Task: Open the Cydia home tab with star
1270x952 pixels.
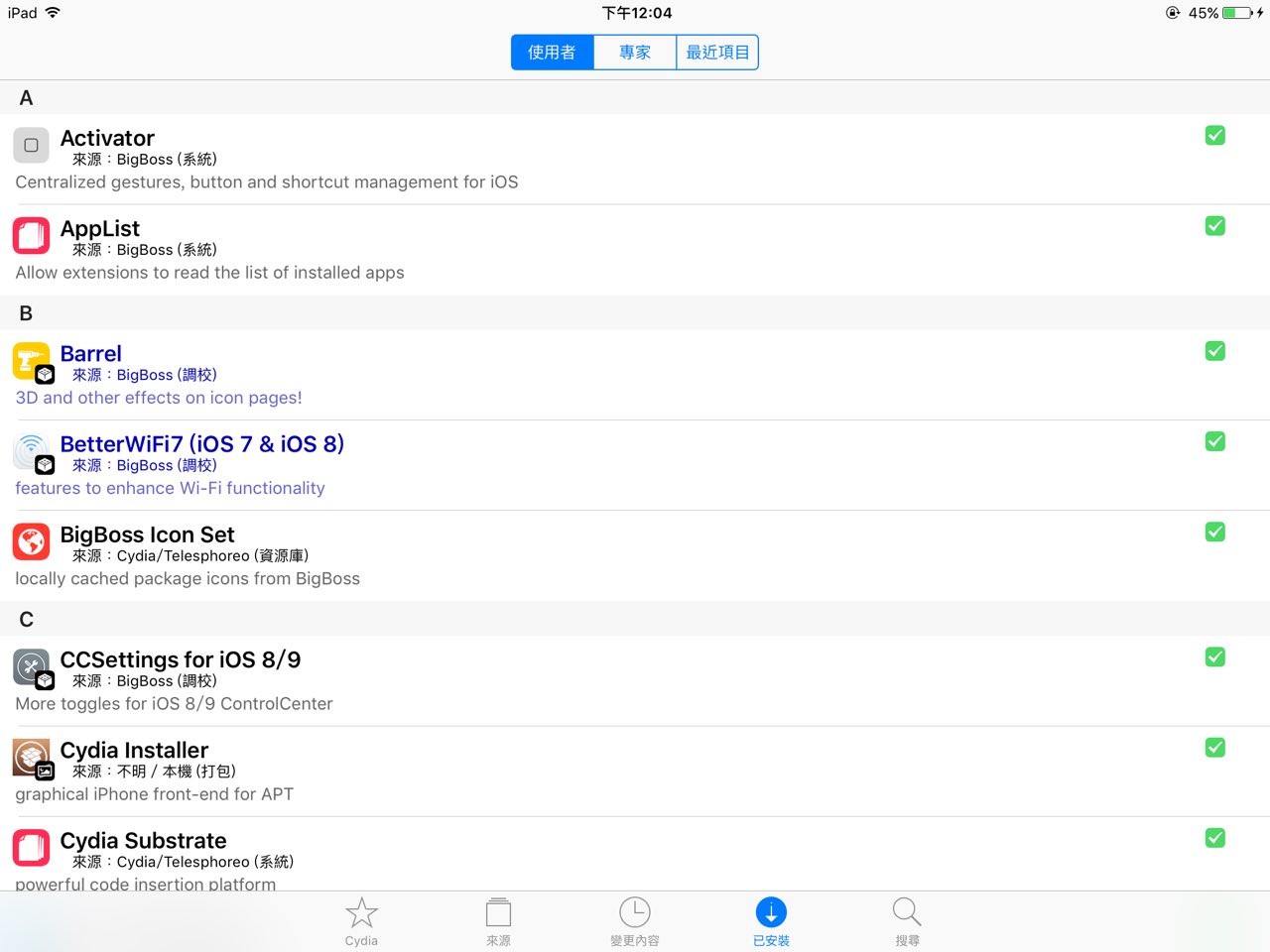Action: coord(361,921)
